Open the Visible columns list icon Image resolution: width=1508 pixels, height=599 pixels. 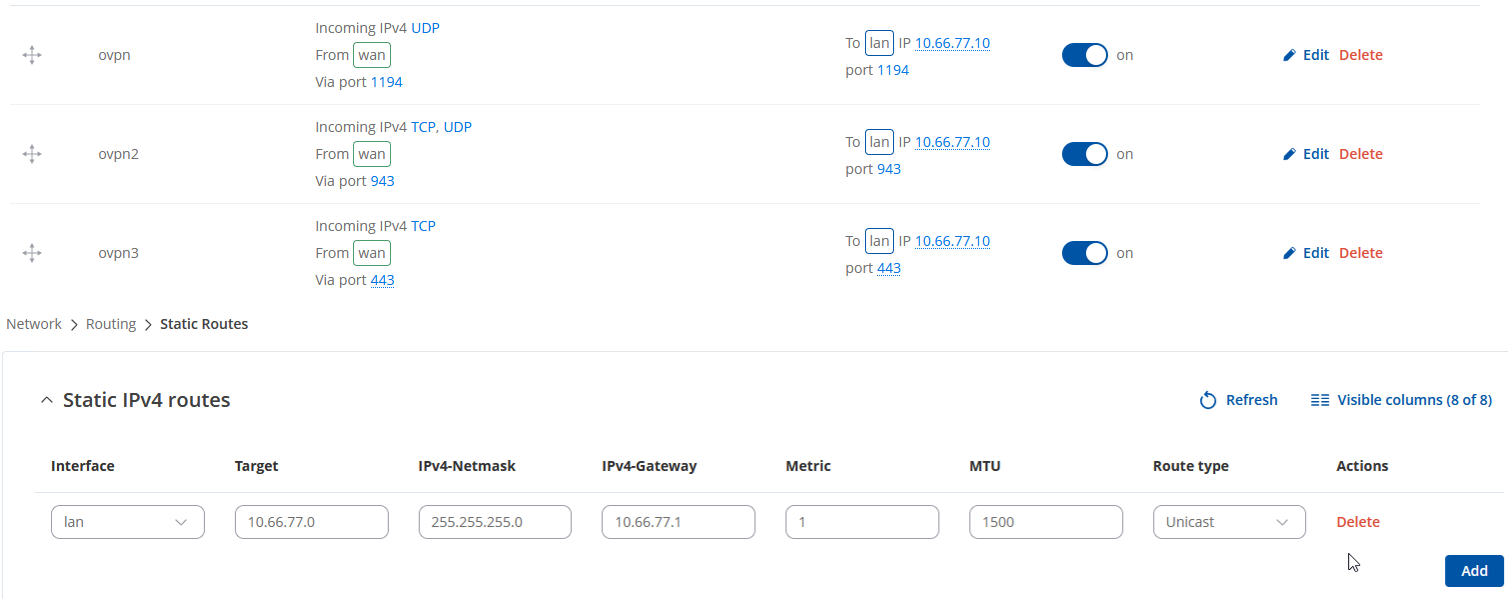click(x=1320, y=400)
